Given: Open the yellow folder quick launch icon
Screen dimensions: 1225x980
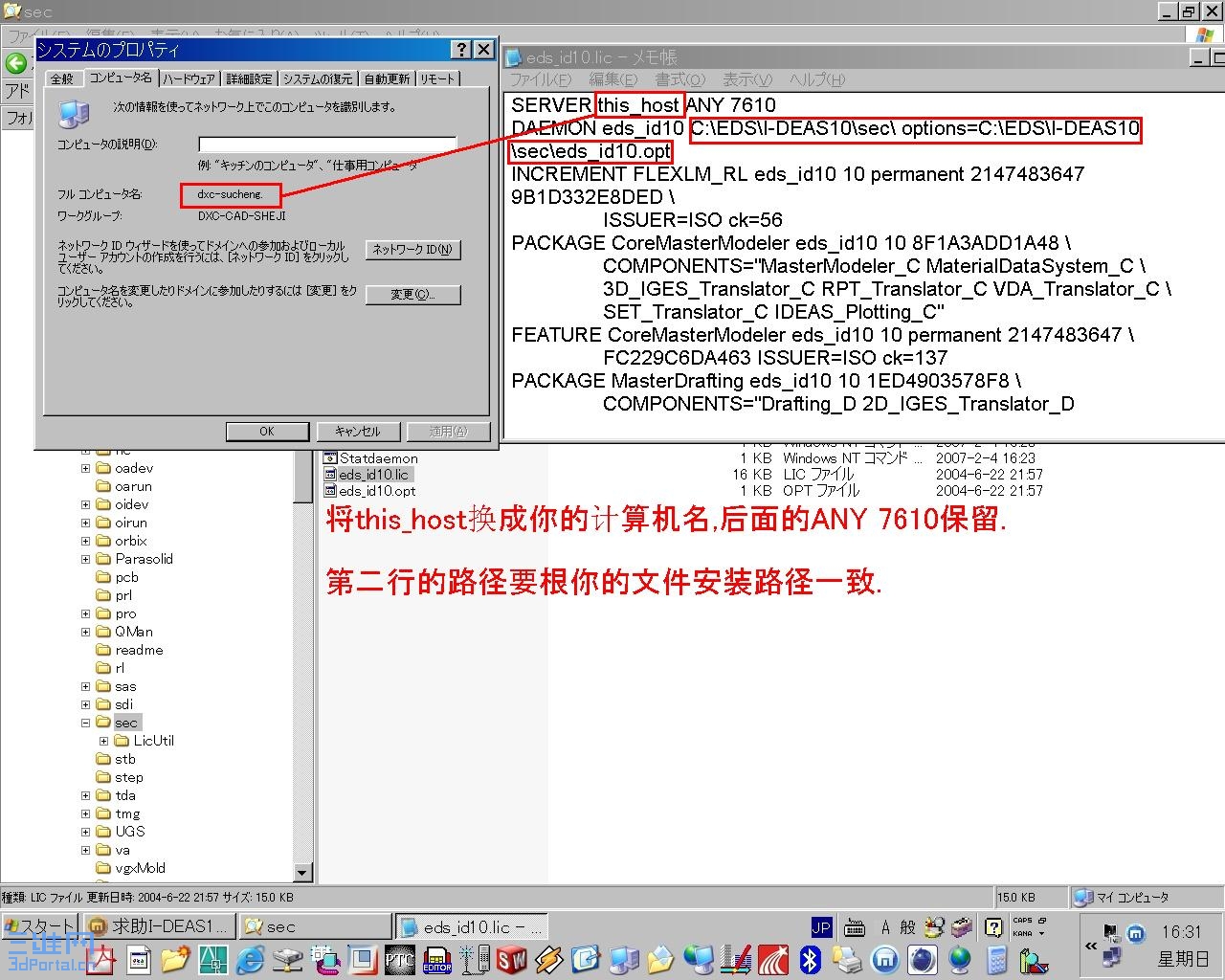Looking at the screenshot, I should coord(175,958).
